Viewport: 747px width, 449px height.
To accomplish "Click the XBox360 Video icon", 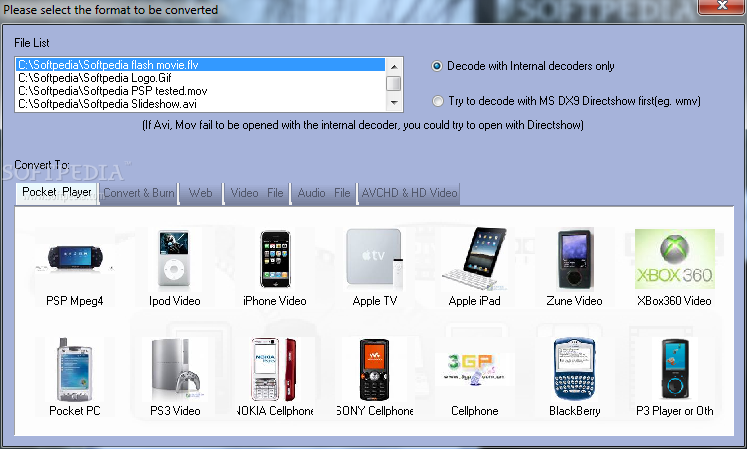I will pos(674,259).
